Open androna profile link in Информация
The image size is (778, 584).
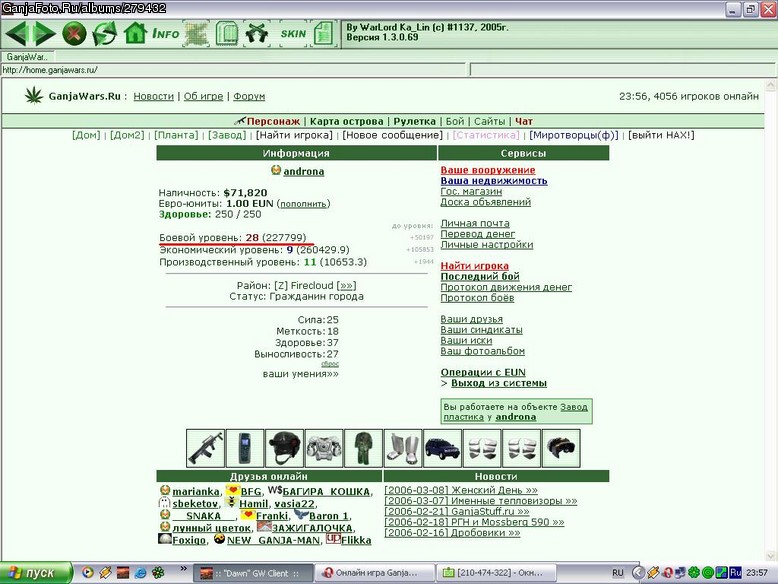click(x=304, y=171)
